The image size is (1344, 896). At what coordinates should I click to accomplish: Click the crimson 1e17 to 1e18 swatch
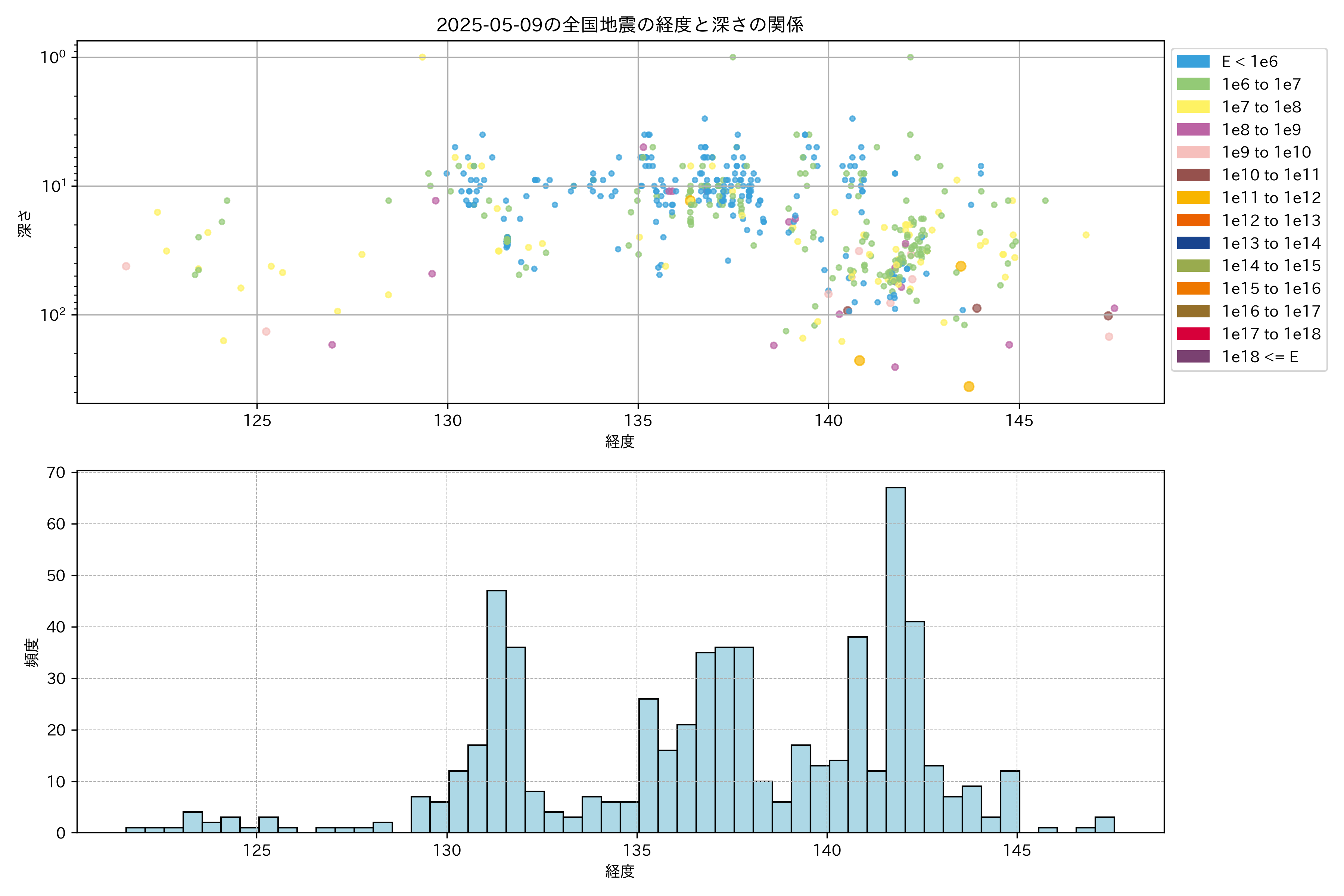coord(1193,334)
